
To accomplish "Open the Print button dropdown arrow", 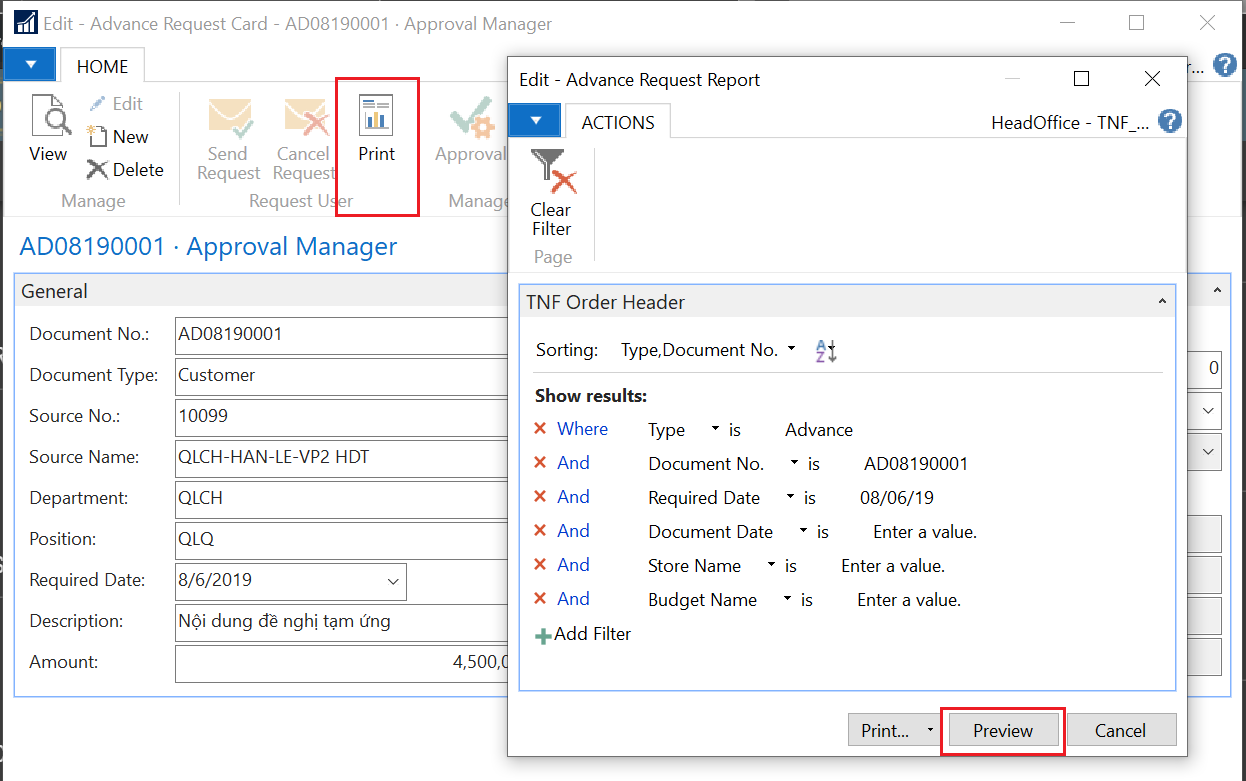I will coord(930,731).
